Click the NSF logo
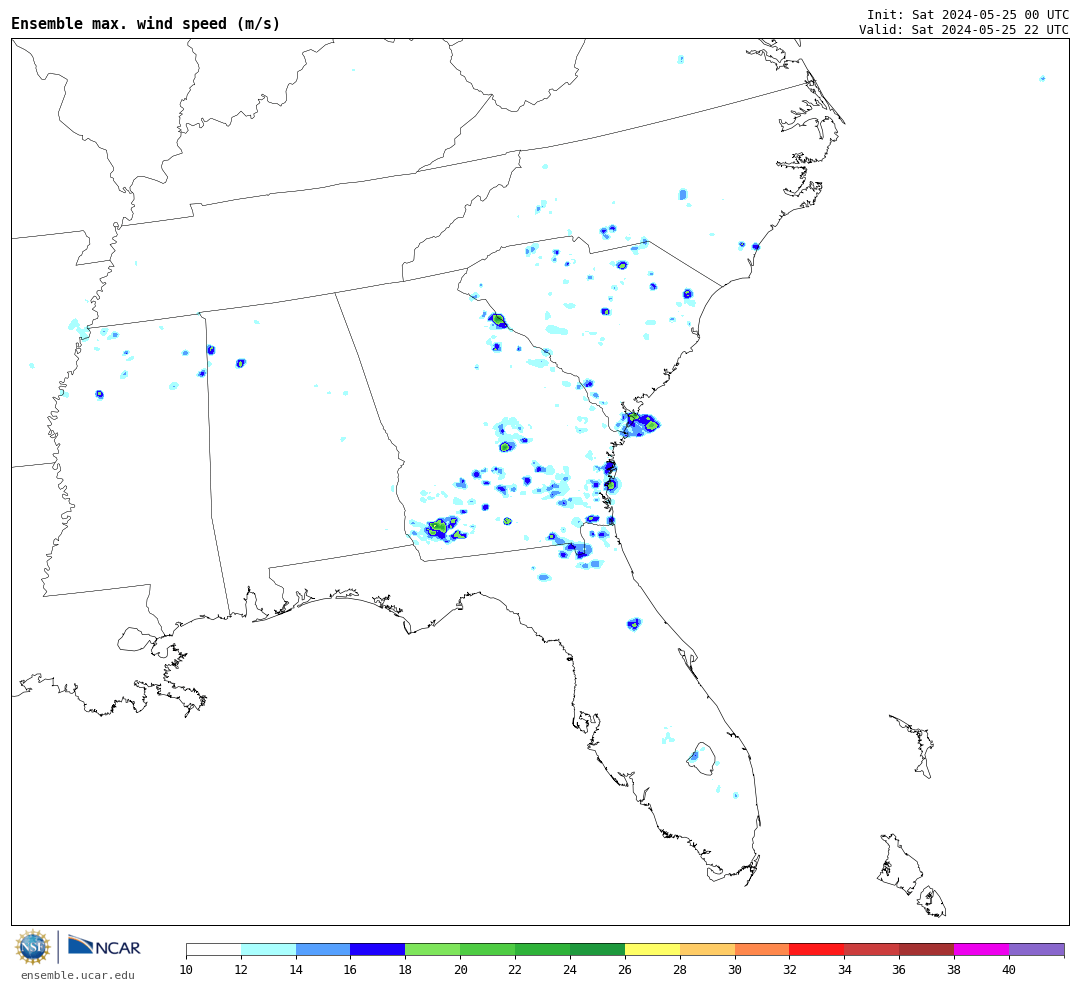 [33, 947]
